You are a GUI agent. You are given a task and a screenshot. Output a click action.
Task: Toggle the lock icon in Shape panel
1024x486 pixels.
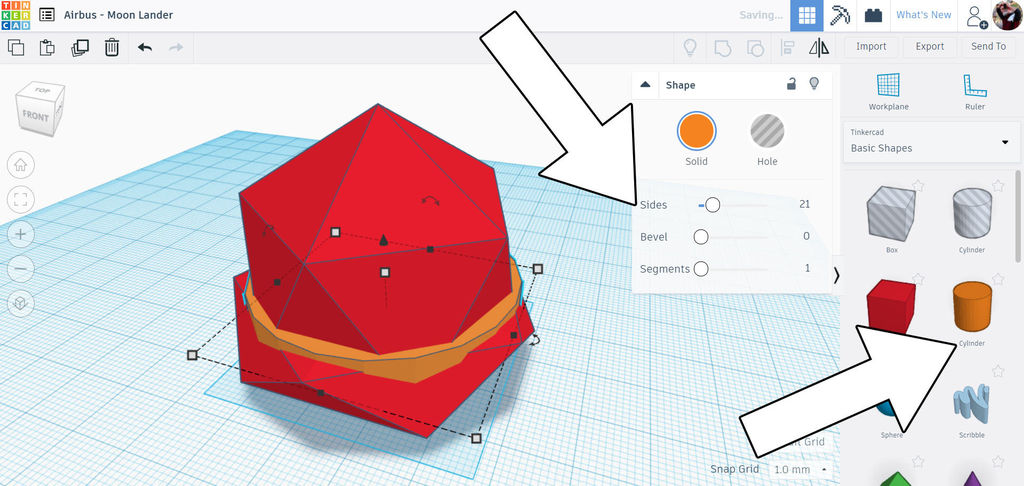[791, 84]
